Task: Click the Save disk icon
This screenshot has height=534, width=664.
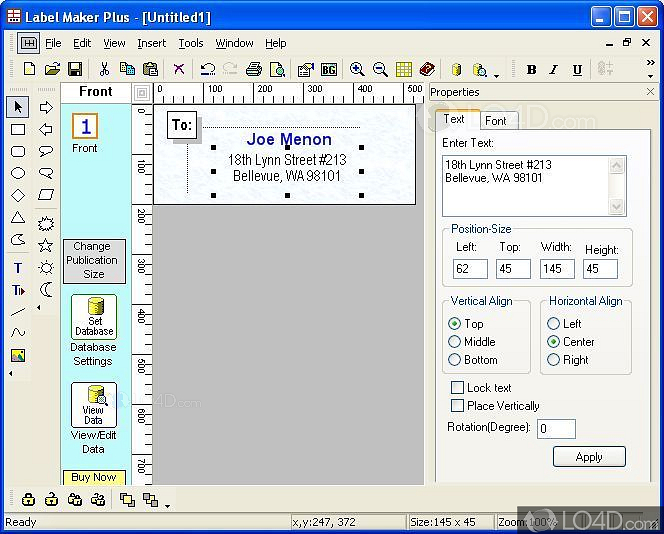Action: click(x=75, y=70)
